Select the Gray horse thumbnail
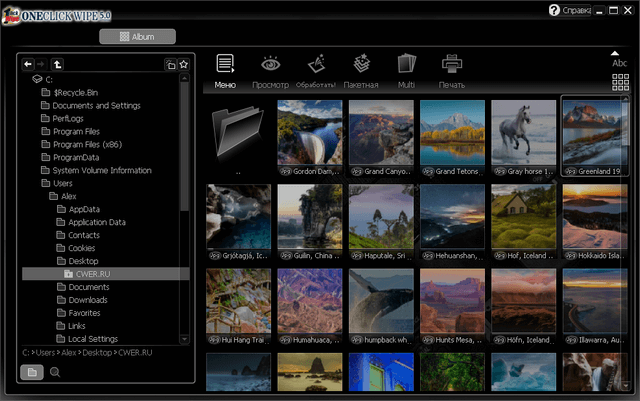The height and width of the screenshot is (401, 640). click(x=525, y=131)
